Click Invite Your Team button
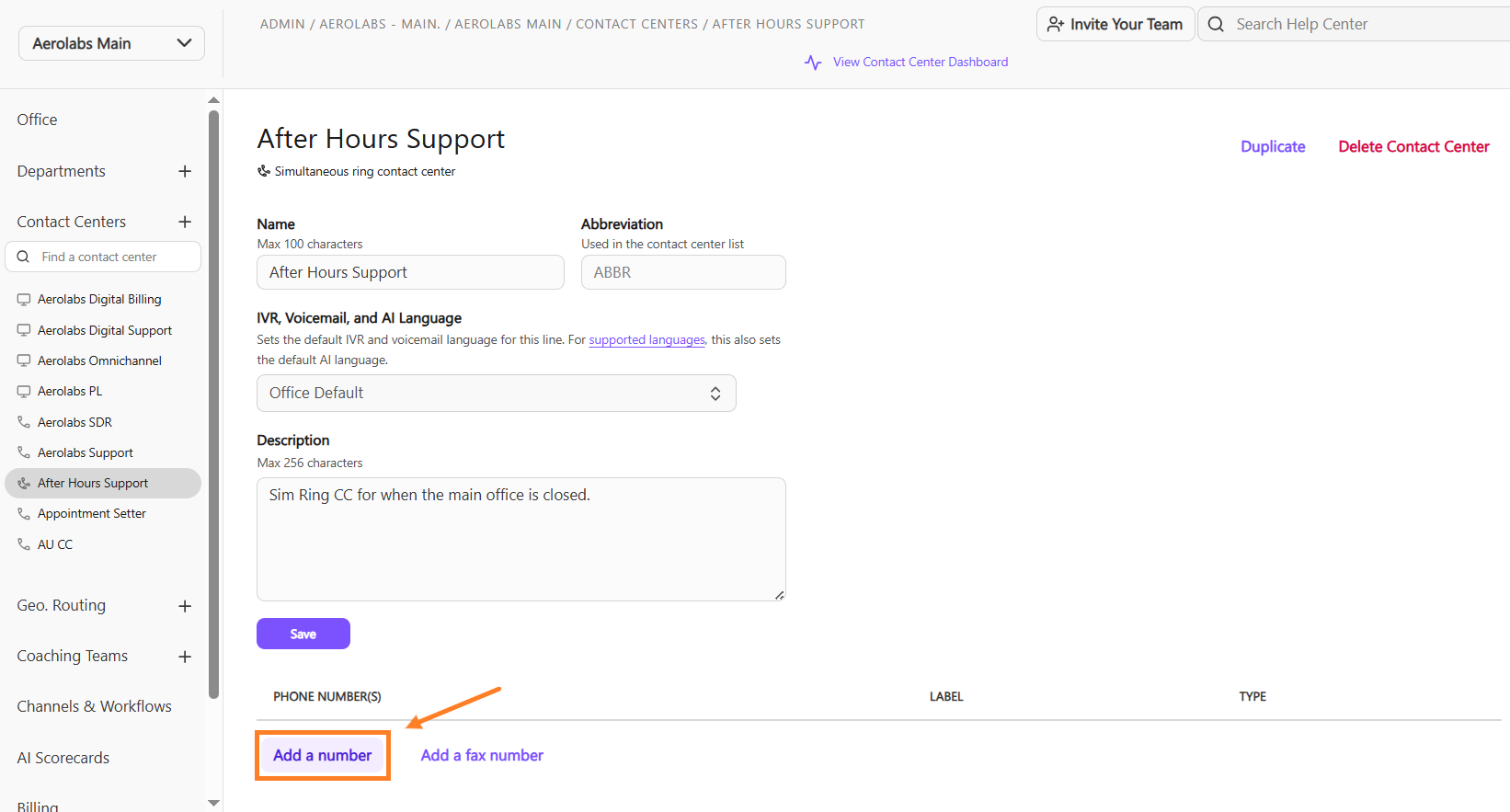1510x812 pixels. [1115, 24]
